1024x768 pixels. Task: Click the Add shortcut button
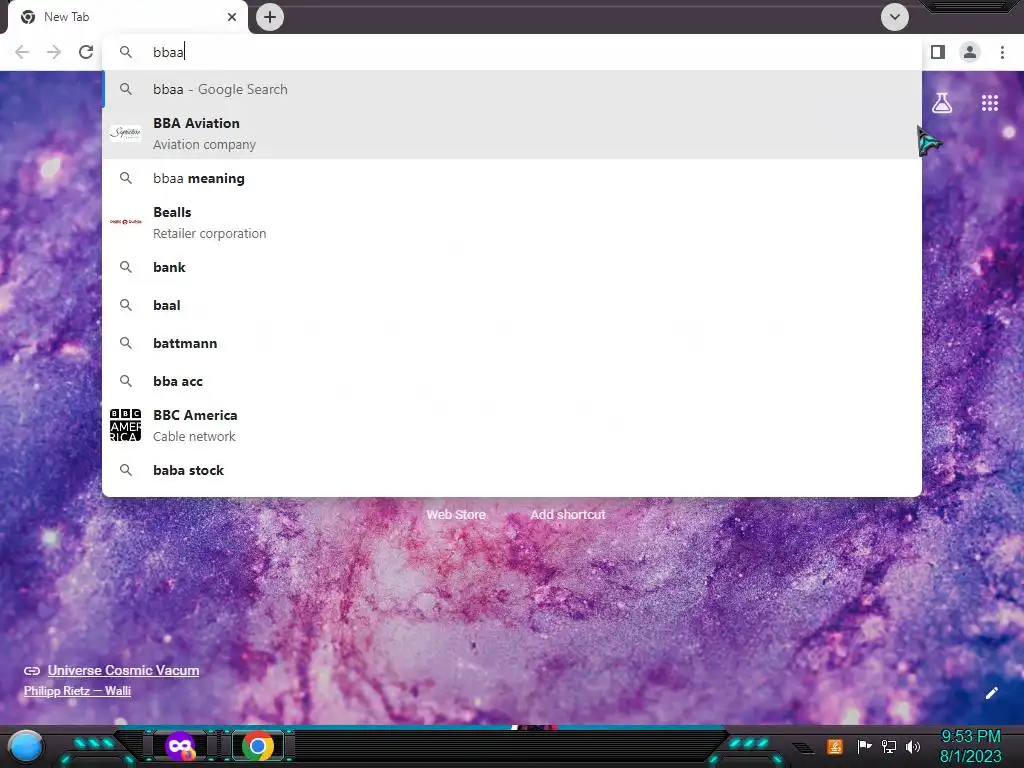568,515
